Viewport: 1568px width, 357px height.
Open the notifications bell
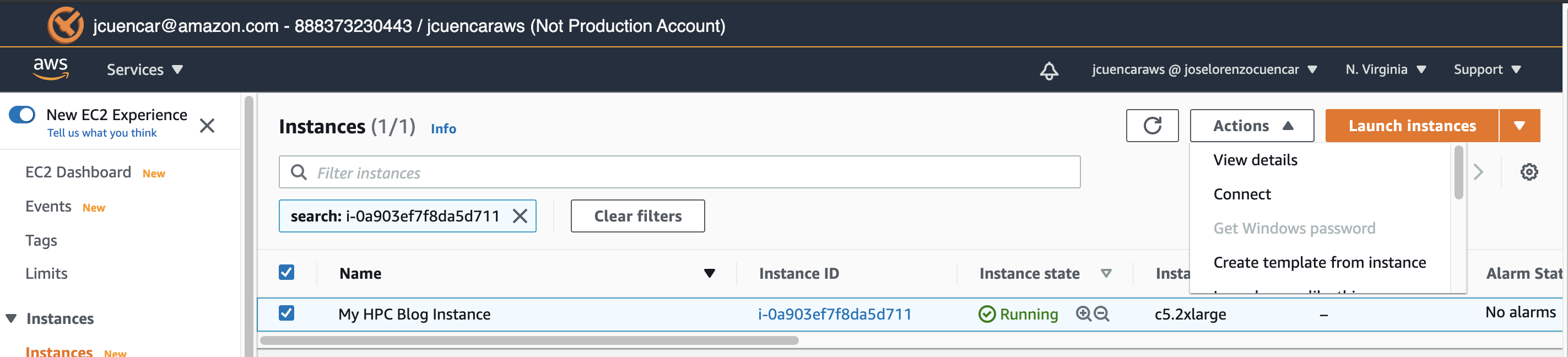[x=1049, y=71]
